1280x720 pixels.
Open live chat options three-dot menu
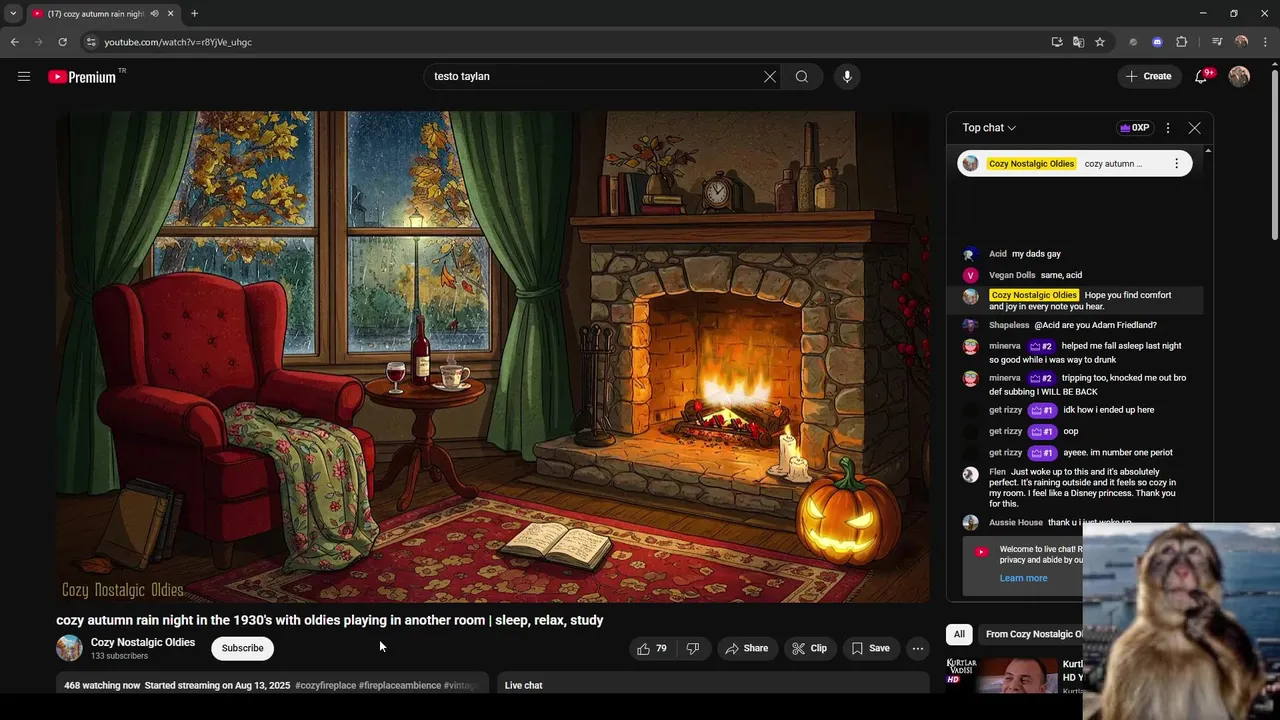pos(1167,128)
